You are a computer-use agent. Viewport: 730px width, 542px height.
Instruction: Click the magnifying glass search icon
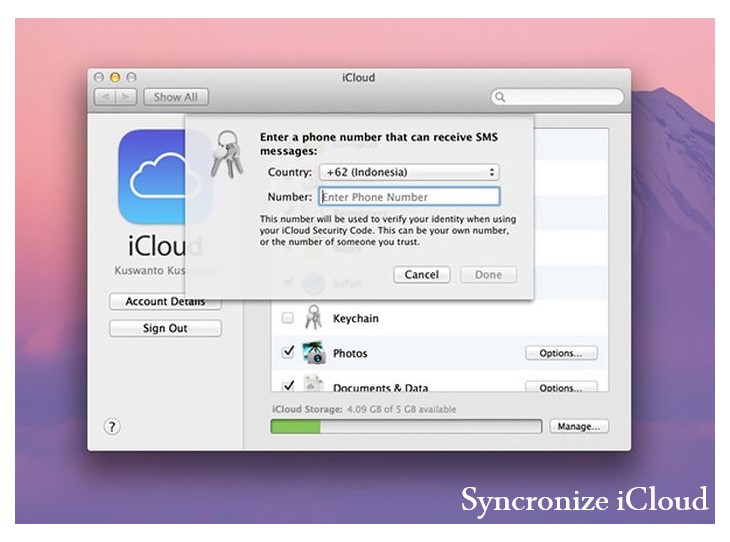pos(500,97)
